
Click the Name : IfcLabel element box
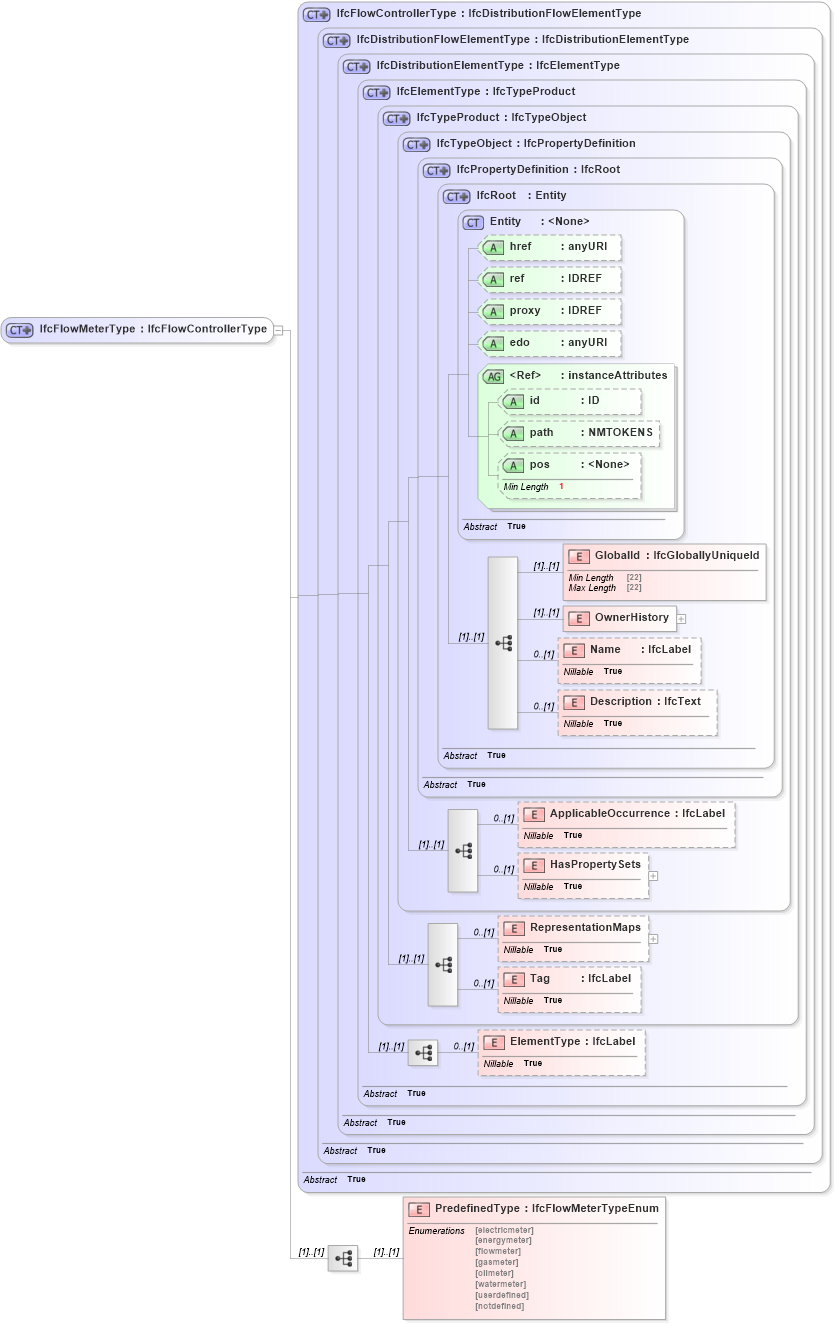tap(628, 659)
